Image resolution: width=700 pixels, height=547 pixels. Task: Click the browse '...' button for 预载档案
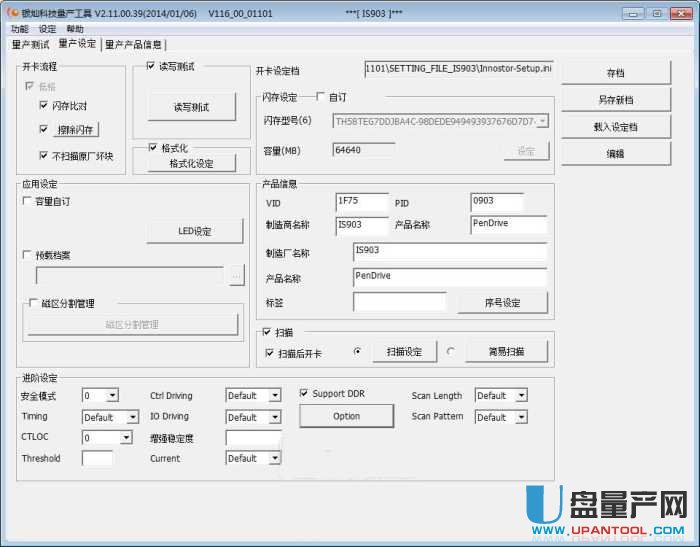[x=236, y=275]
